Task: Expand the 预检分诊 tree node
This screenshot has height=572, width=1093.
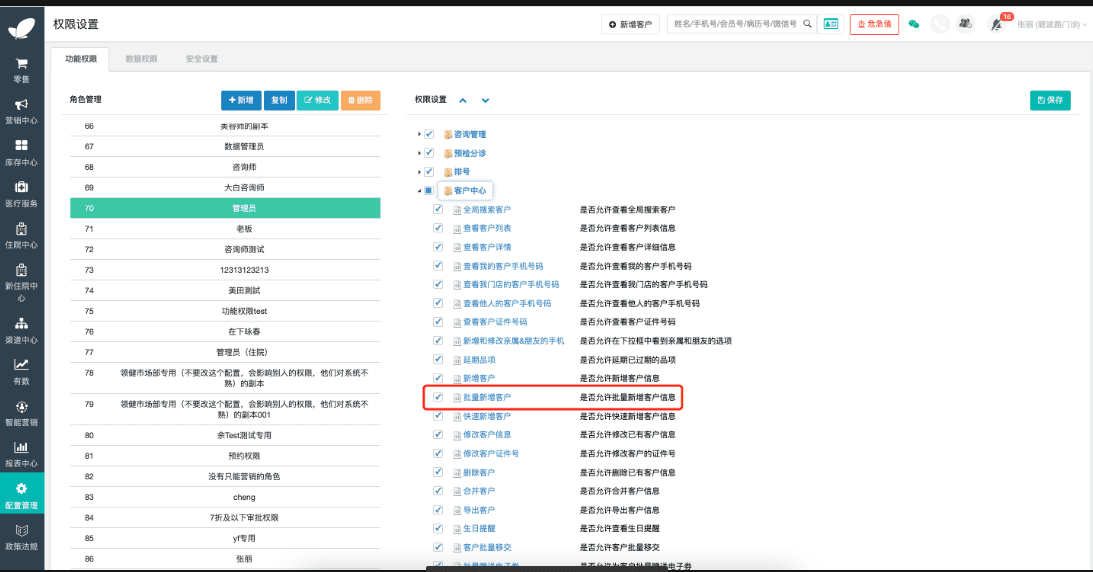Action: pyautogui.click(x=418, y=153)
